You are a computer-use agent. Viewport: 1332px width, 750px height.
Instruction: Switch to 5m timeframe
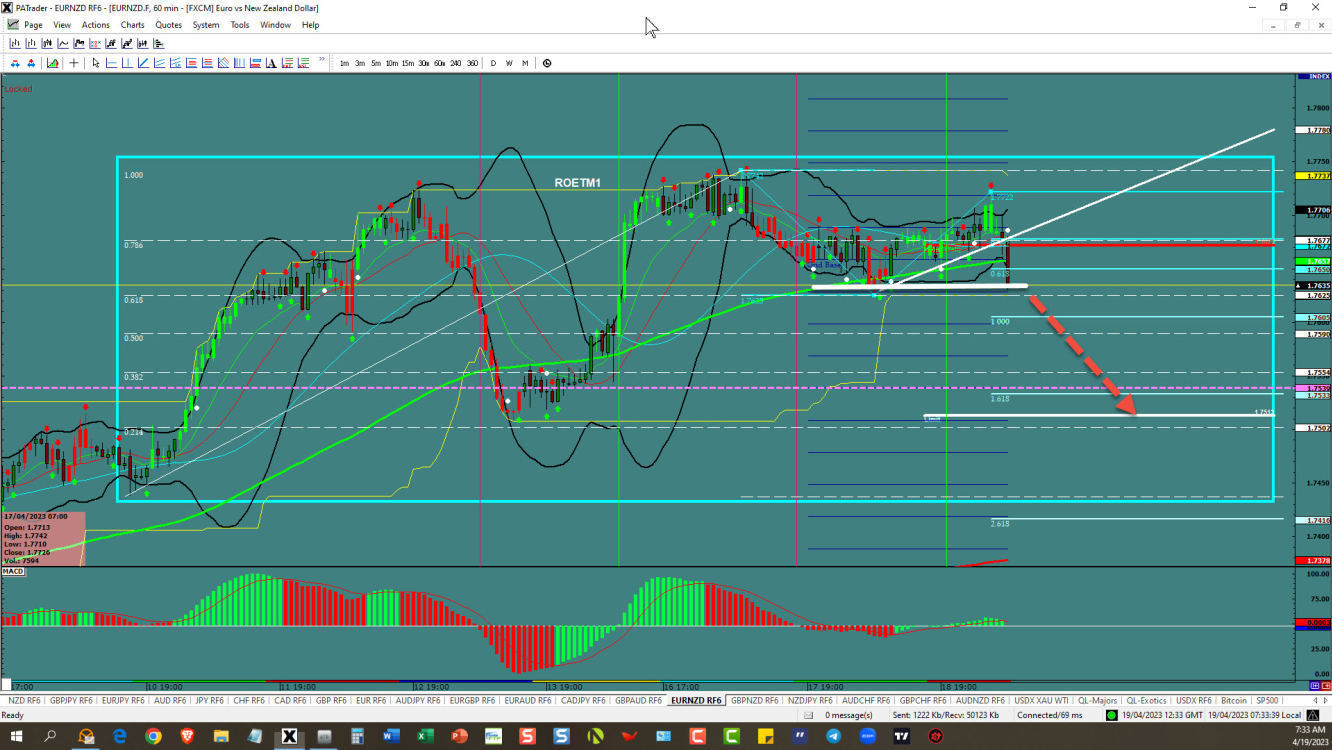tap(376, 63)
